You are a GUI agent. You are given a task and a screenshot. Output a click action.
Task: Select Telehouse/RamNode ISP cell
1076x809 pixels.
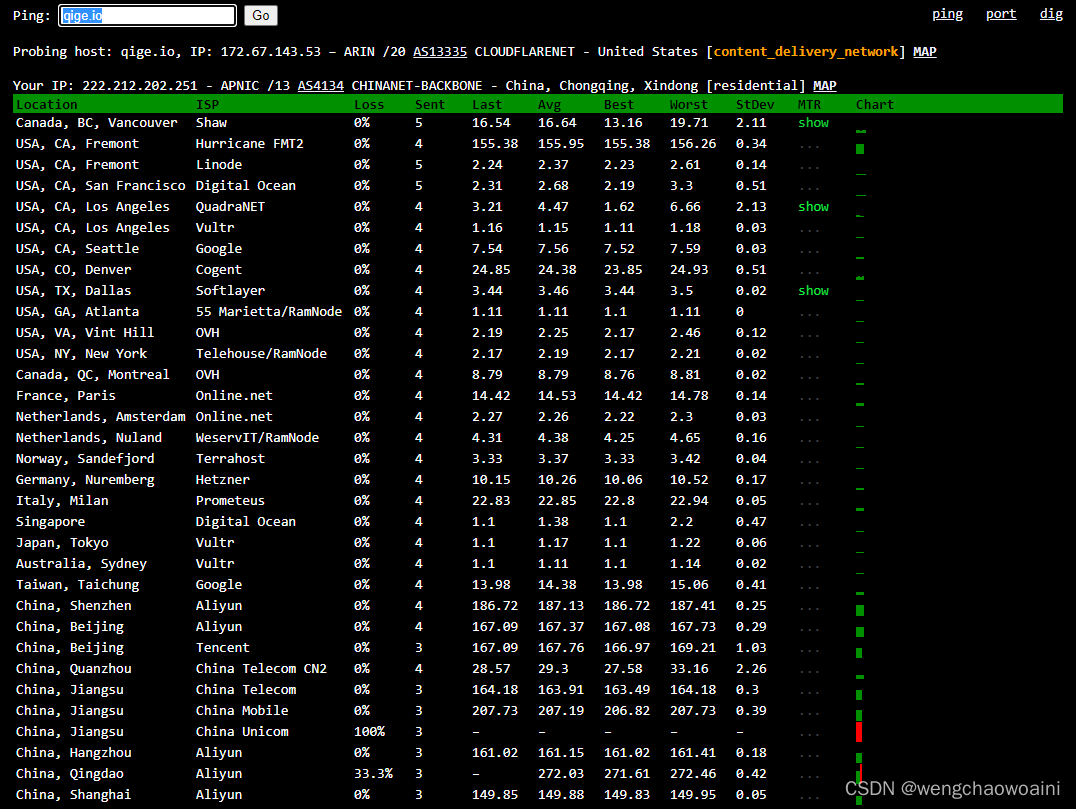pyautogui.click(x=261, y=354)
